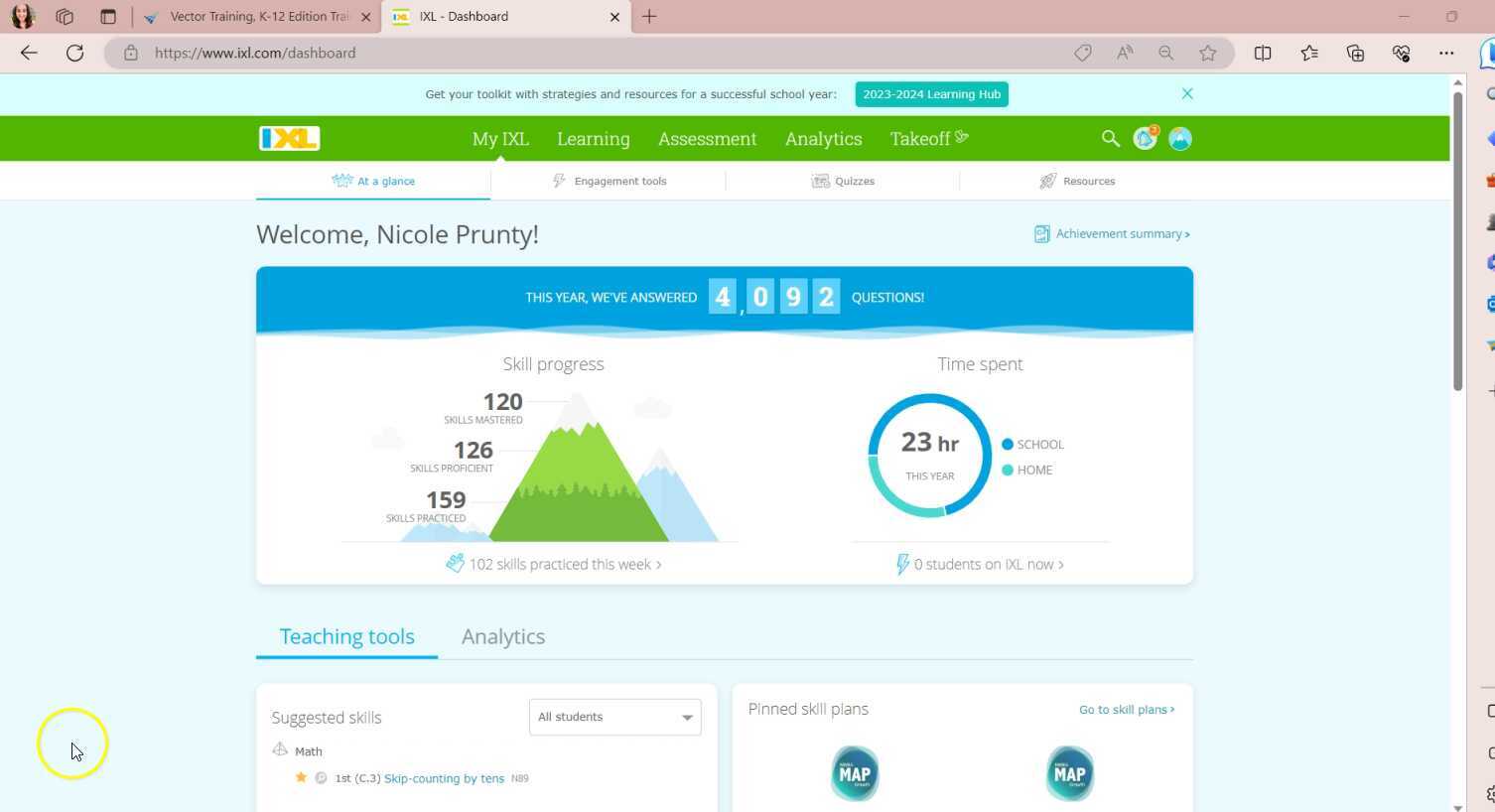Expand the All students dropdown

[614, 717]
